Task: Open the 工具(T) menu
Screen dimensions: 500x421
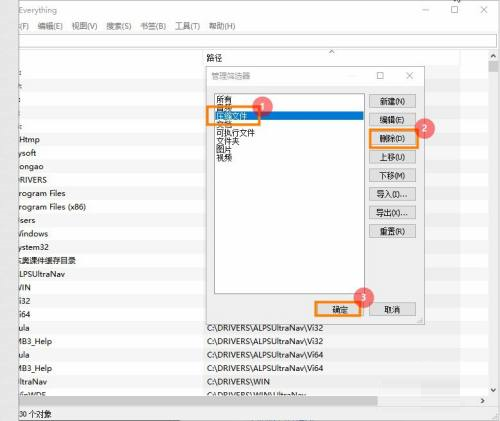Action: coord(187,26)
